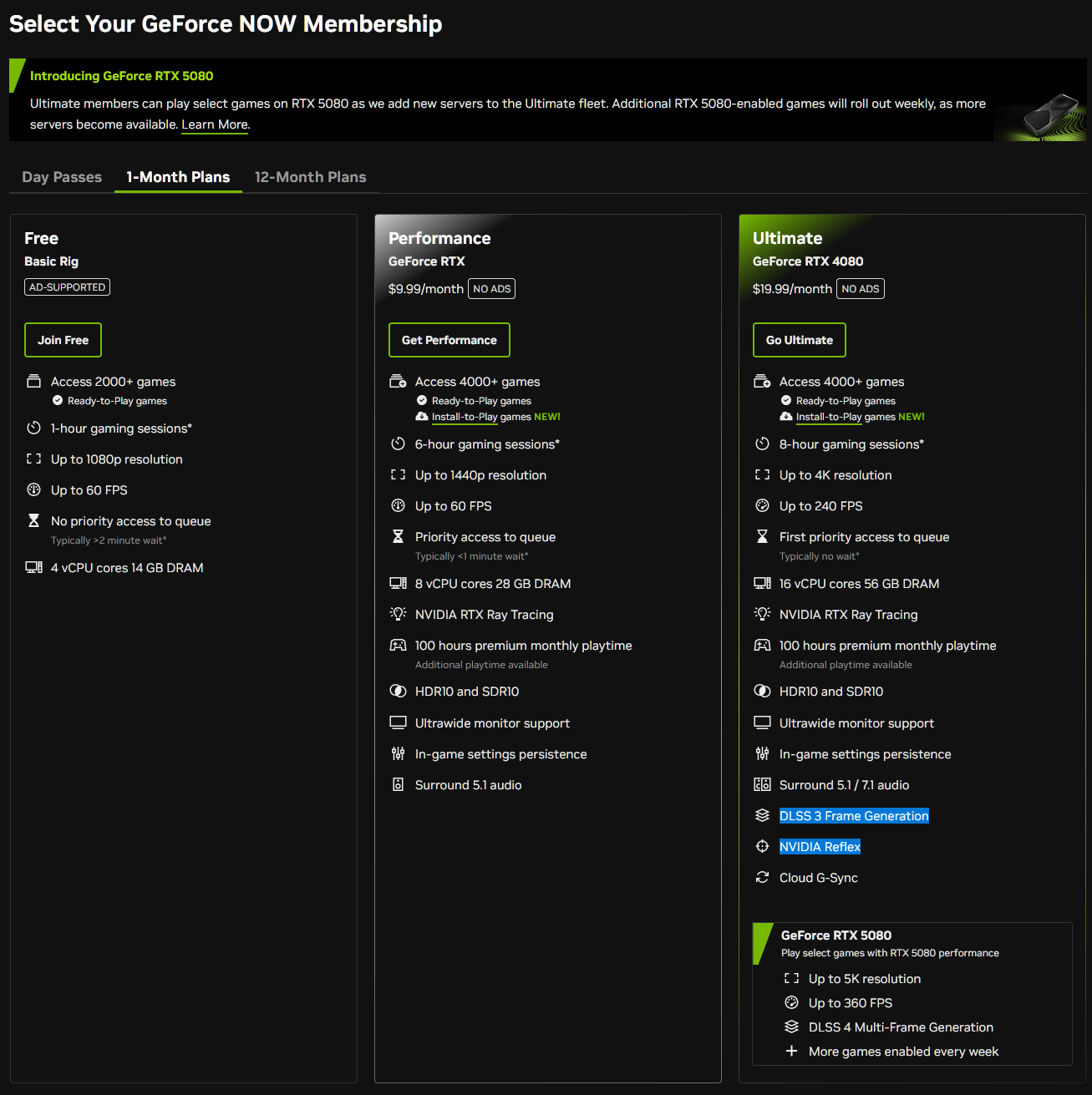Click the Typically <1 minute wait note
This screenshot has width=1092, height=1095.
pos(472,556)
